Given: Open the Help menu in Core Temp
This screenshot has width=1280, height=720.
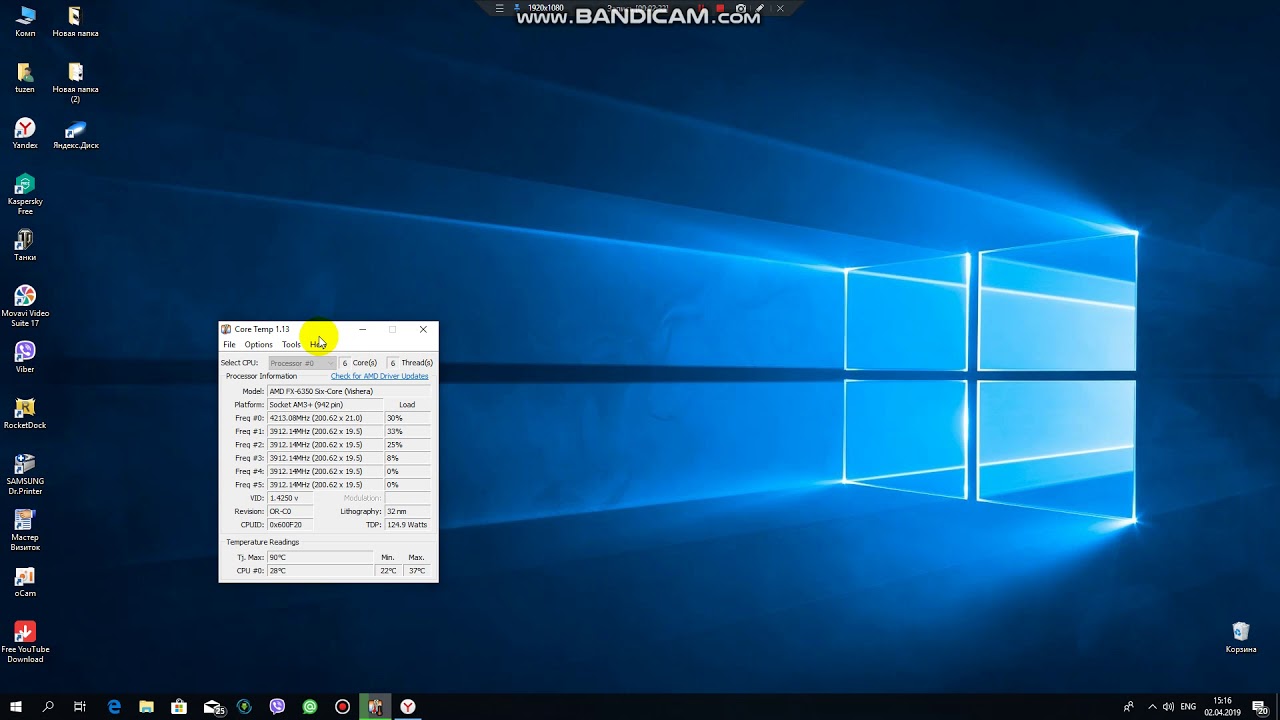Looking at the screenshot, I should point(318,344).
